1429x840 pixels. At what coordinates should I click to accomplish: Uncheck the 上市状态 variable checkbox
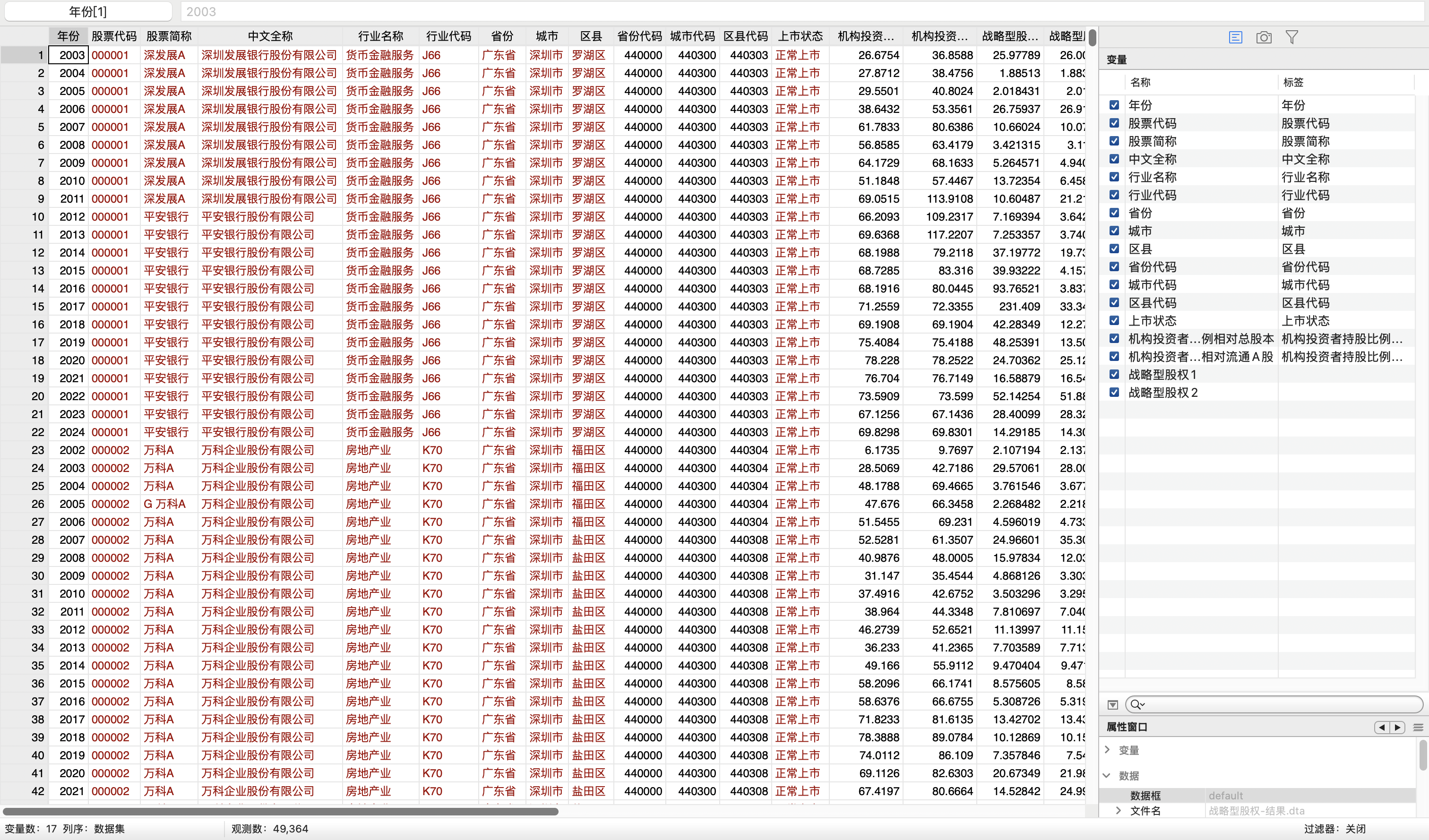point(1114,321)
